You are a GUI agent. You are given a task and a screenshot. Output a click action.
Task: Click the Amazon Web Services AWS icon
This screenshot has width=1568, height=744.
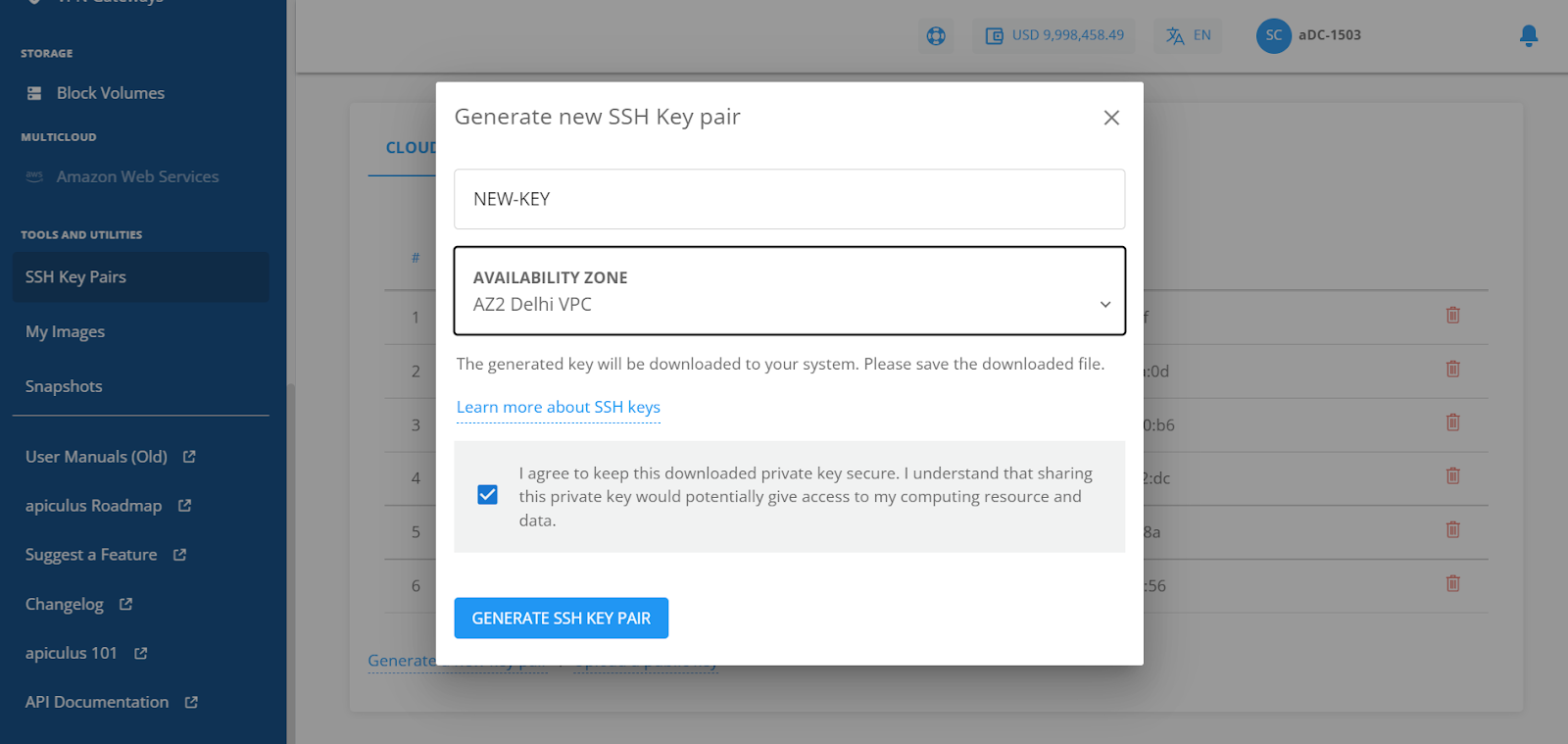click(35, 176)
